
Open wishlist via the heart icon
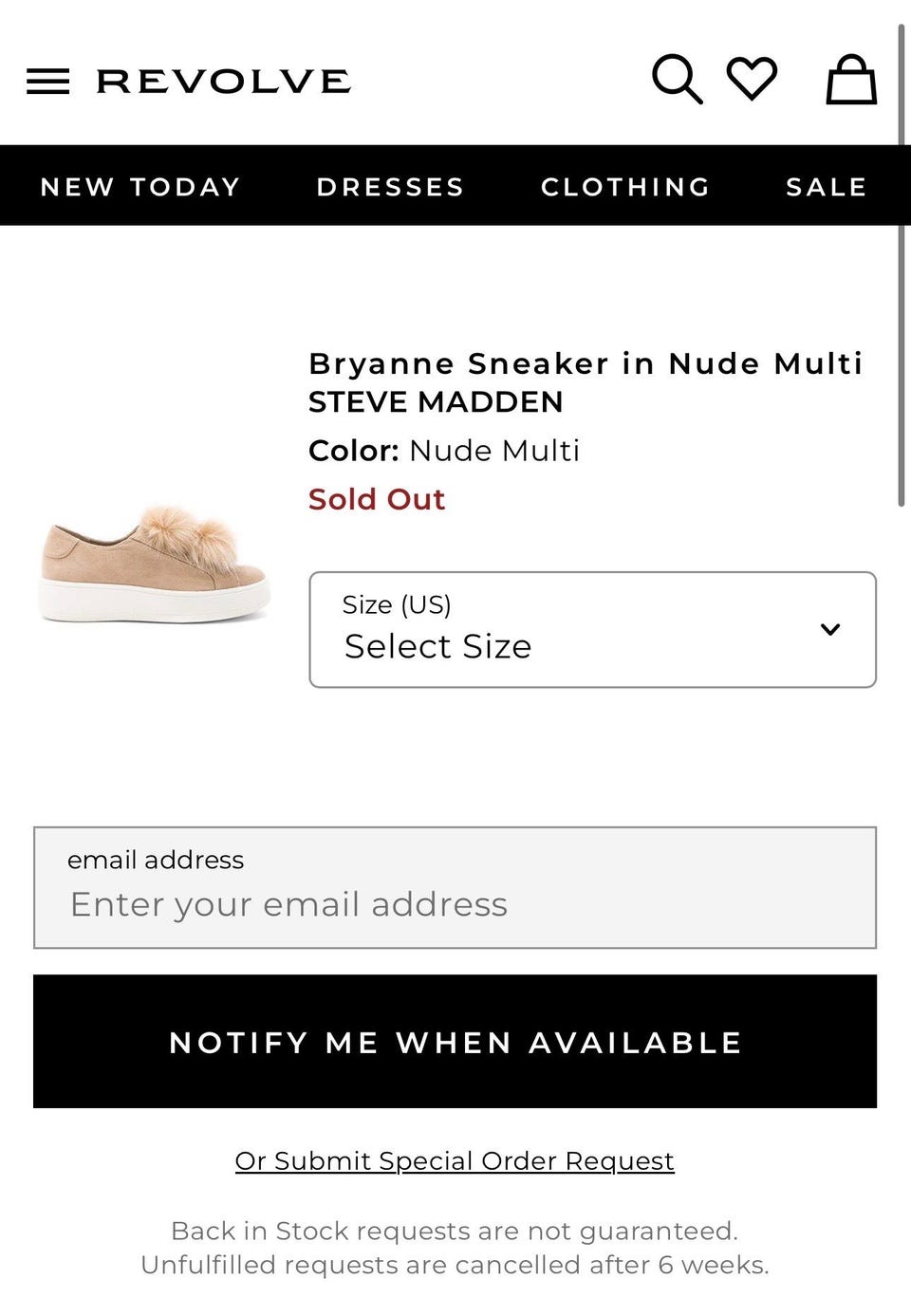(x=752, y=79)
